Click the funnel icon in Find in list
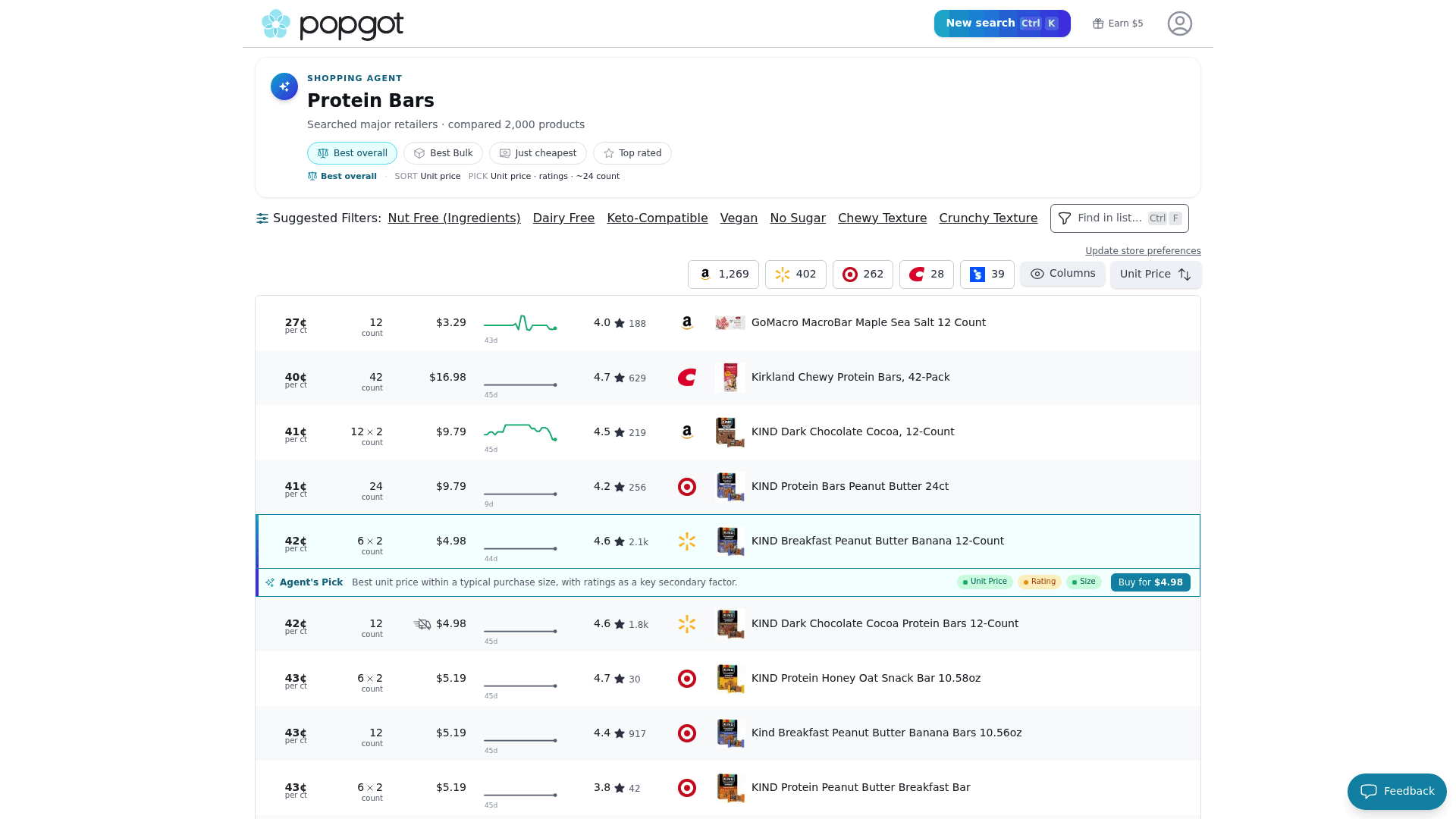The image size is (1456, 819). coord(1065,218)
